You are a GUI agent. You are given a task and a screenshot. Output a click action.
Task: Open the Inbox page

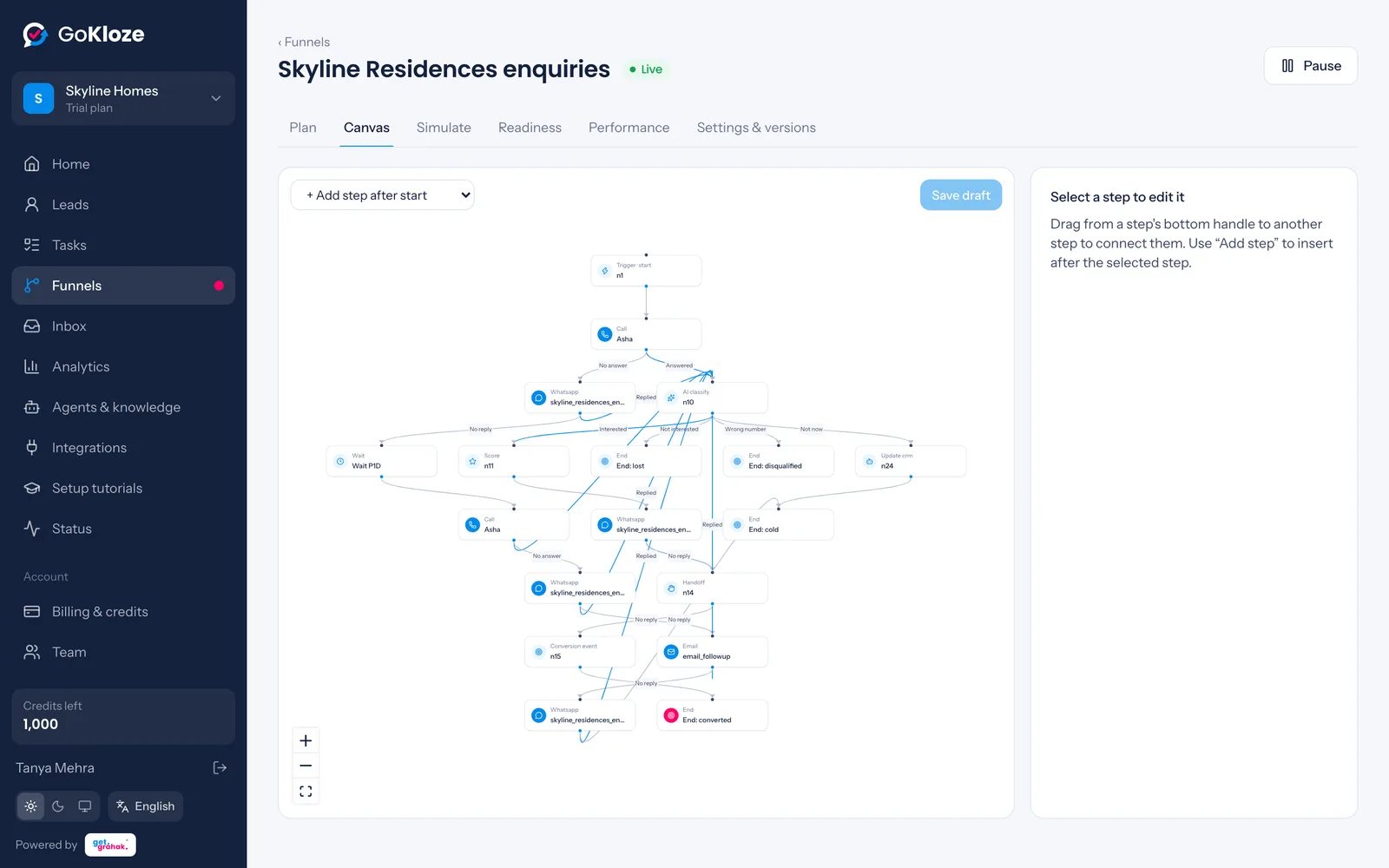click(123, 326)
